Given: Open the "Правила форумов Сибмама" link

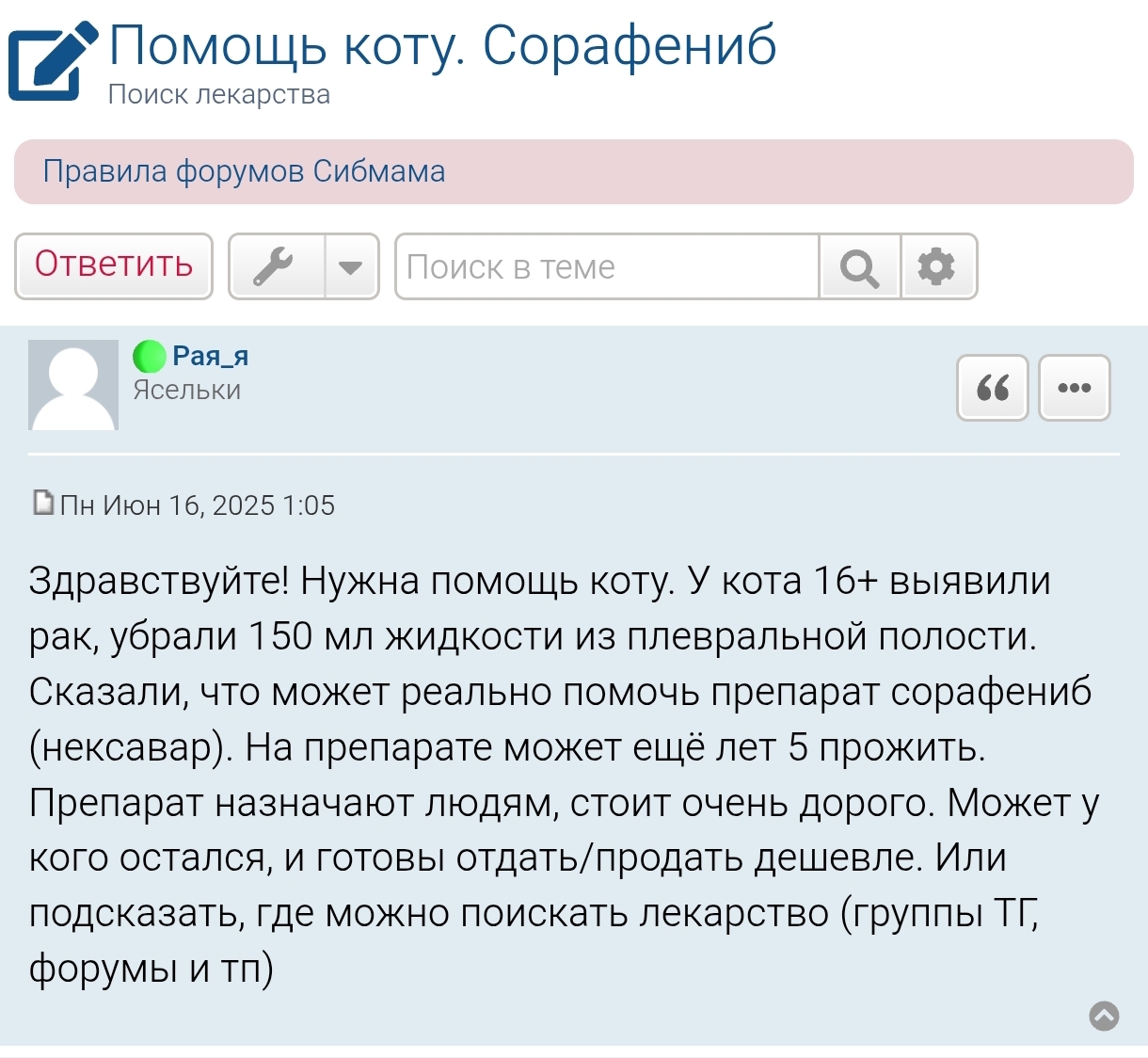Looking at the screenshot, I should [244, 171].
